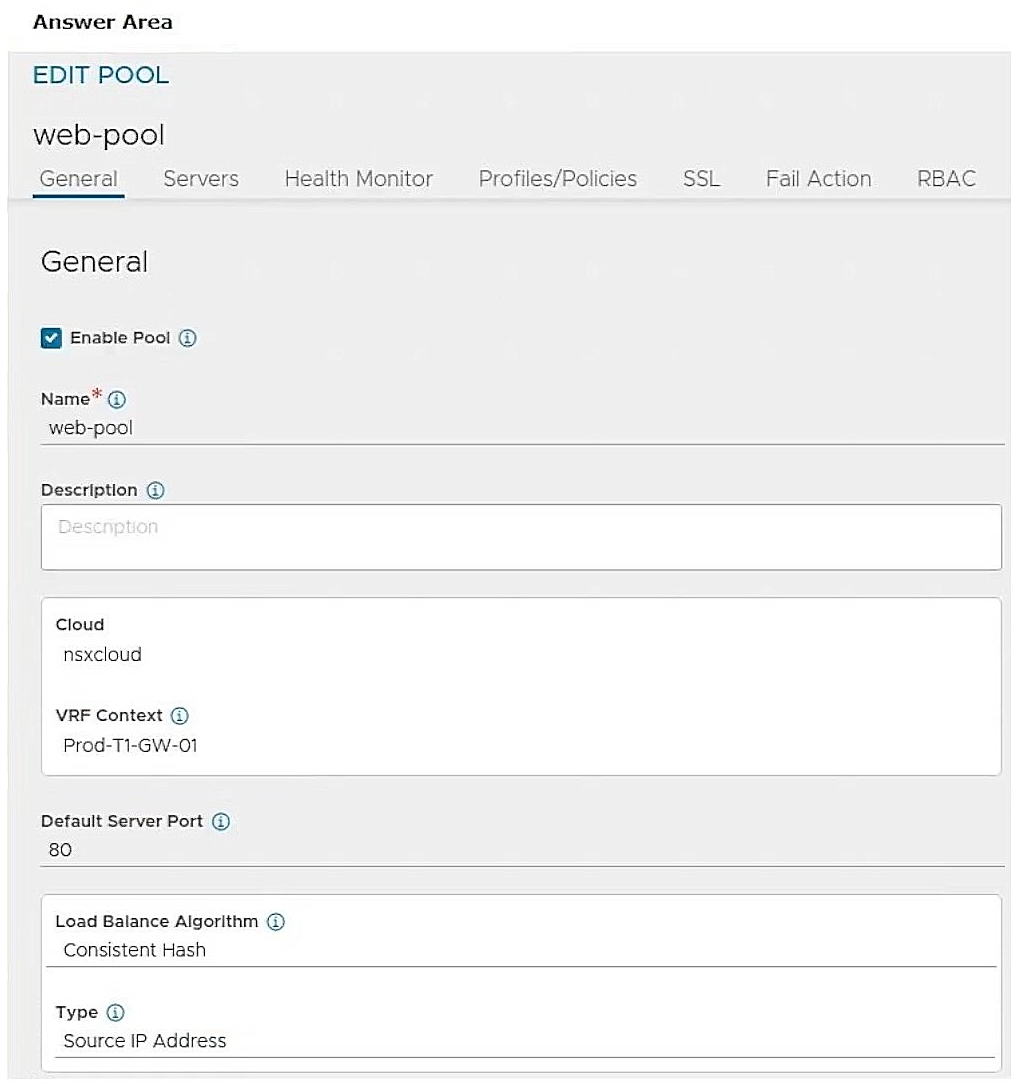Click the Default Server Port field
The width and height of the screenshot is (1019, 1087).
coord(520,850)
